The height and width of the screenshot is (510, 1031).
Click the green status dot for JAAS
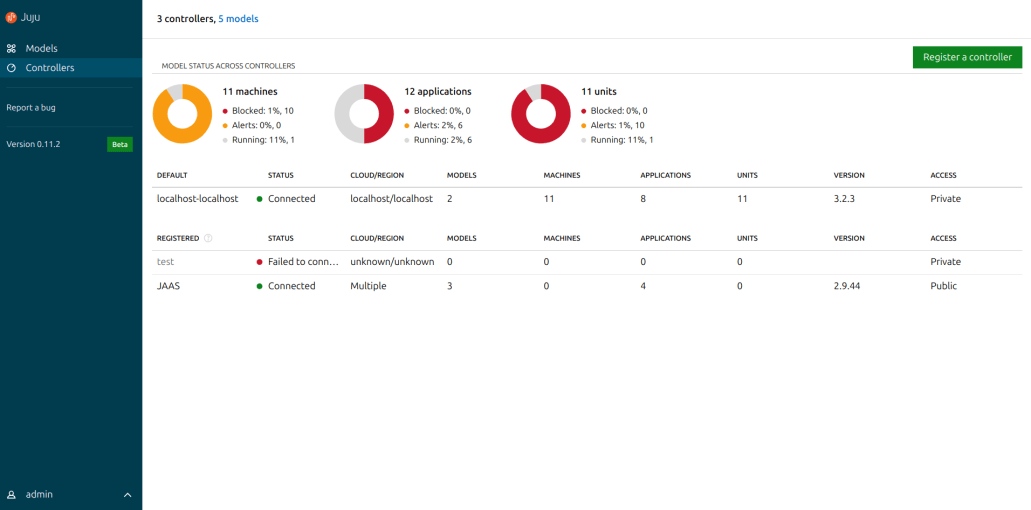tap(260, 287)
